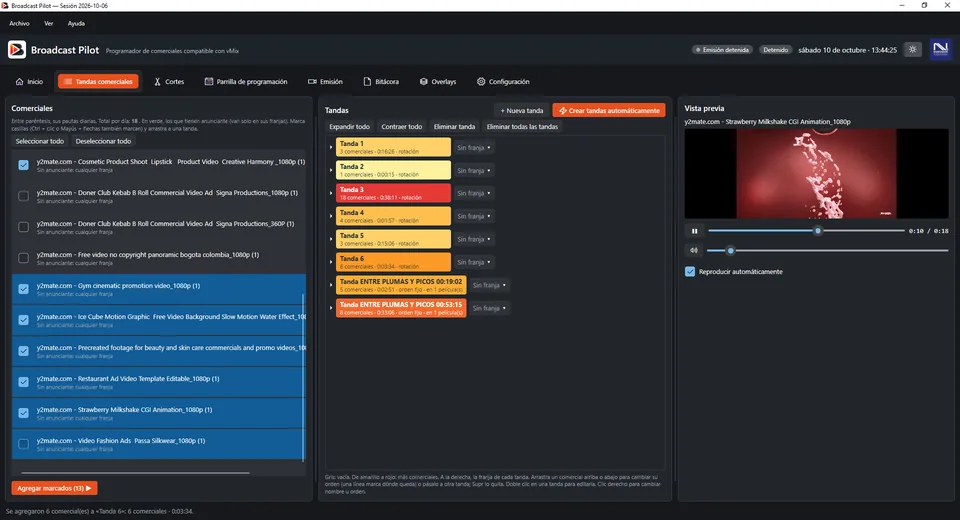Check Video Fashion Ads Passa Silkwear checkbox
Image resolution: width=960 pixels, height=520 pixels.
point(23,444)
